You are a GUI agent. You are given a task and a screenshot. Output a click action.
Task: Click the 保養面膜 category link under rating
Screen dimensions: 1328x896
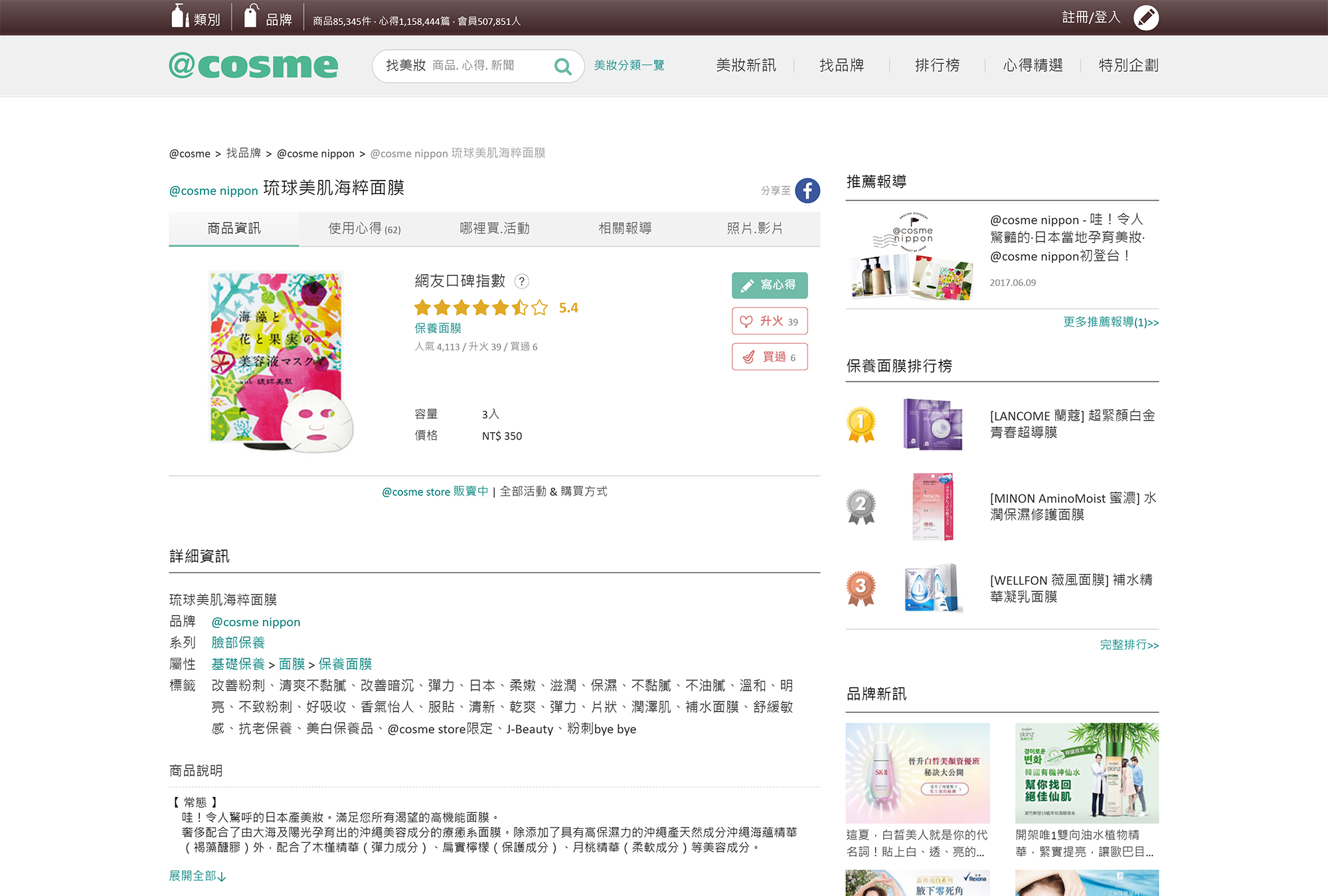pyautogui.click(x=438, y=328)
